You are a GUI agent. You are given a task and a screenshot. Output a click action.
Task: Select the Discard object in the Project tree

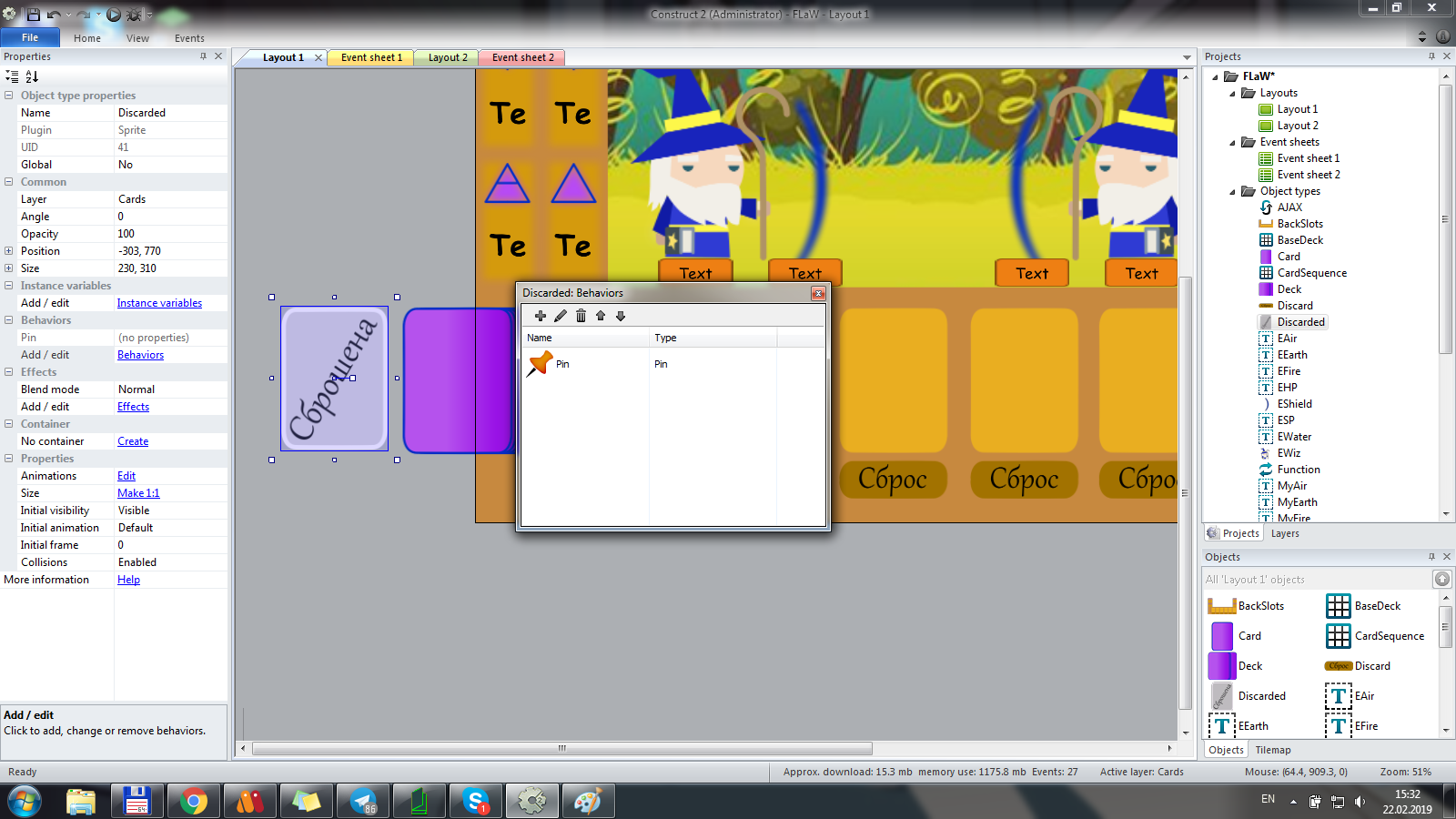pos(1294,306)
